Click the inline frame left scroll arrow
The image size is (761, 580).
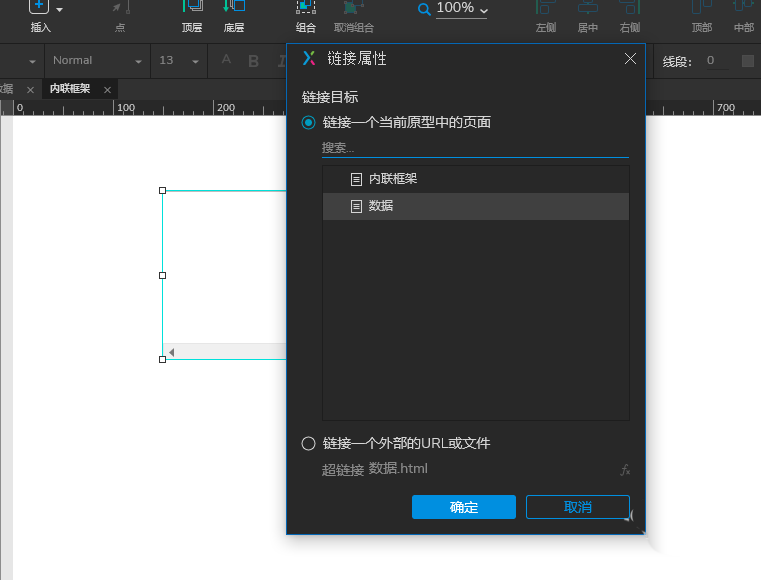point(171,352)
